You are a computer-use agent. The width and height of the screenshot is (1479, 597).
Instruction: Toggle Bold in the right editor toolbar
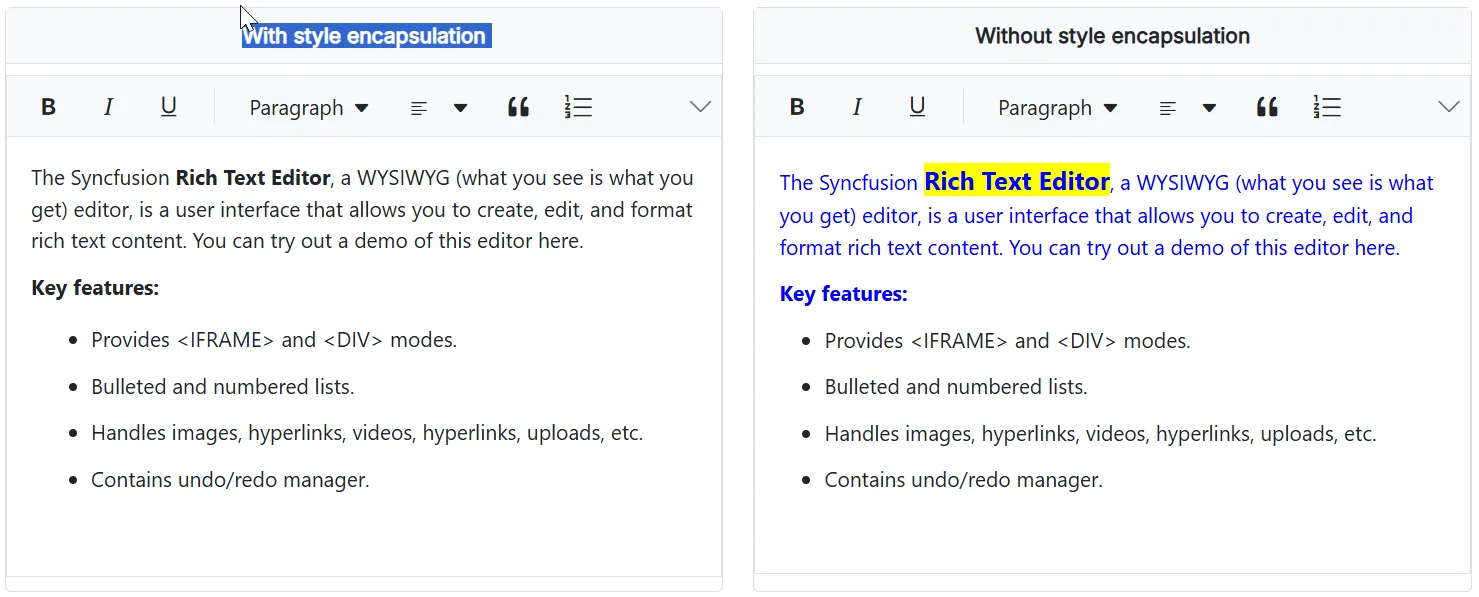pyautogui.click(x=797, y=107)
